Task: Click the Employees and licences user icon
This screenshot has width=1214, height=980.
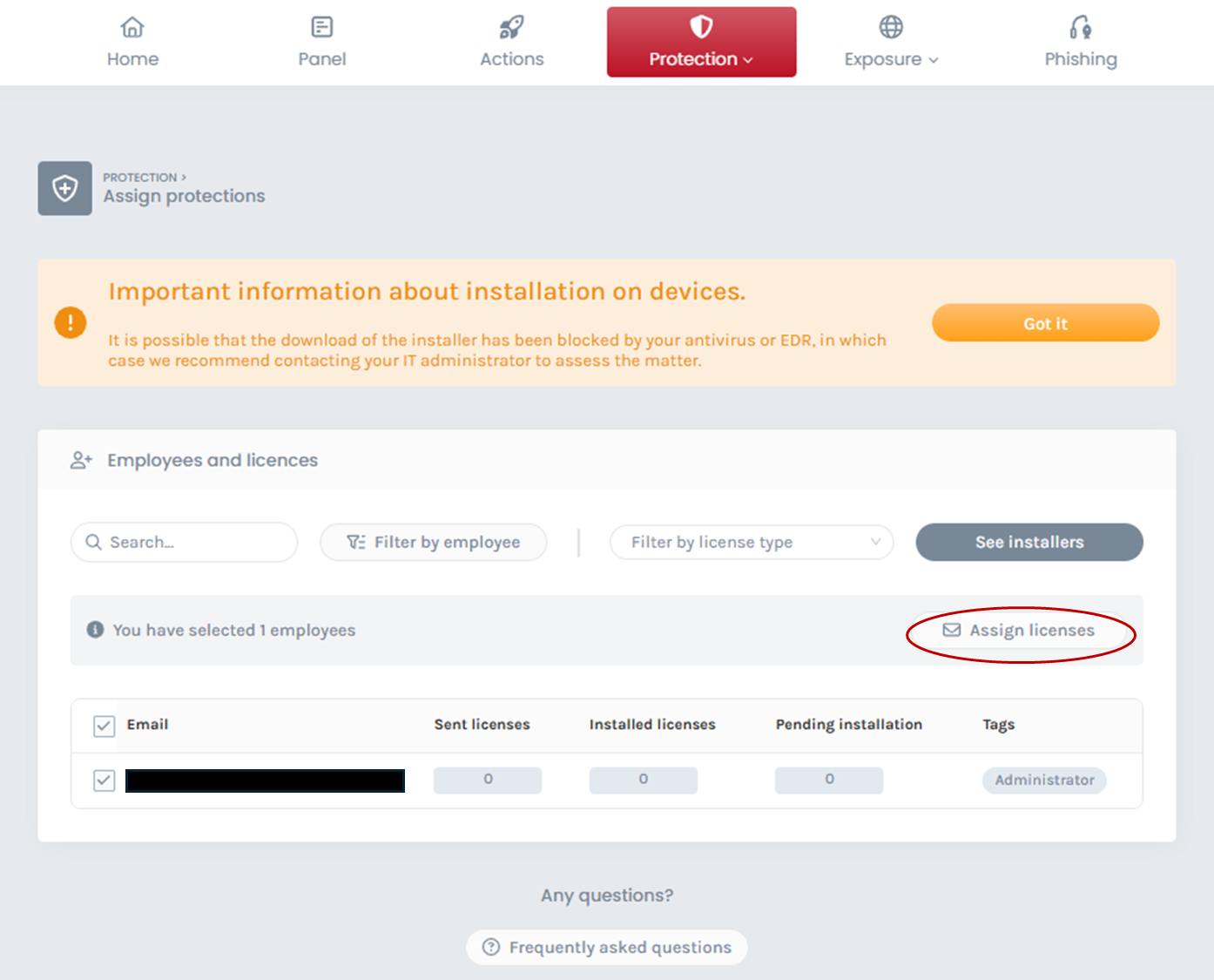Action: [81, 460]
